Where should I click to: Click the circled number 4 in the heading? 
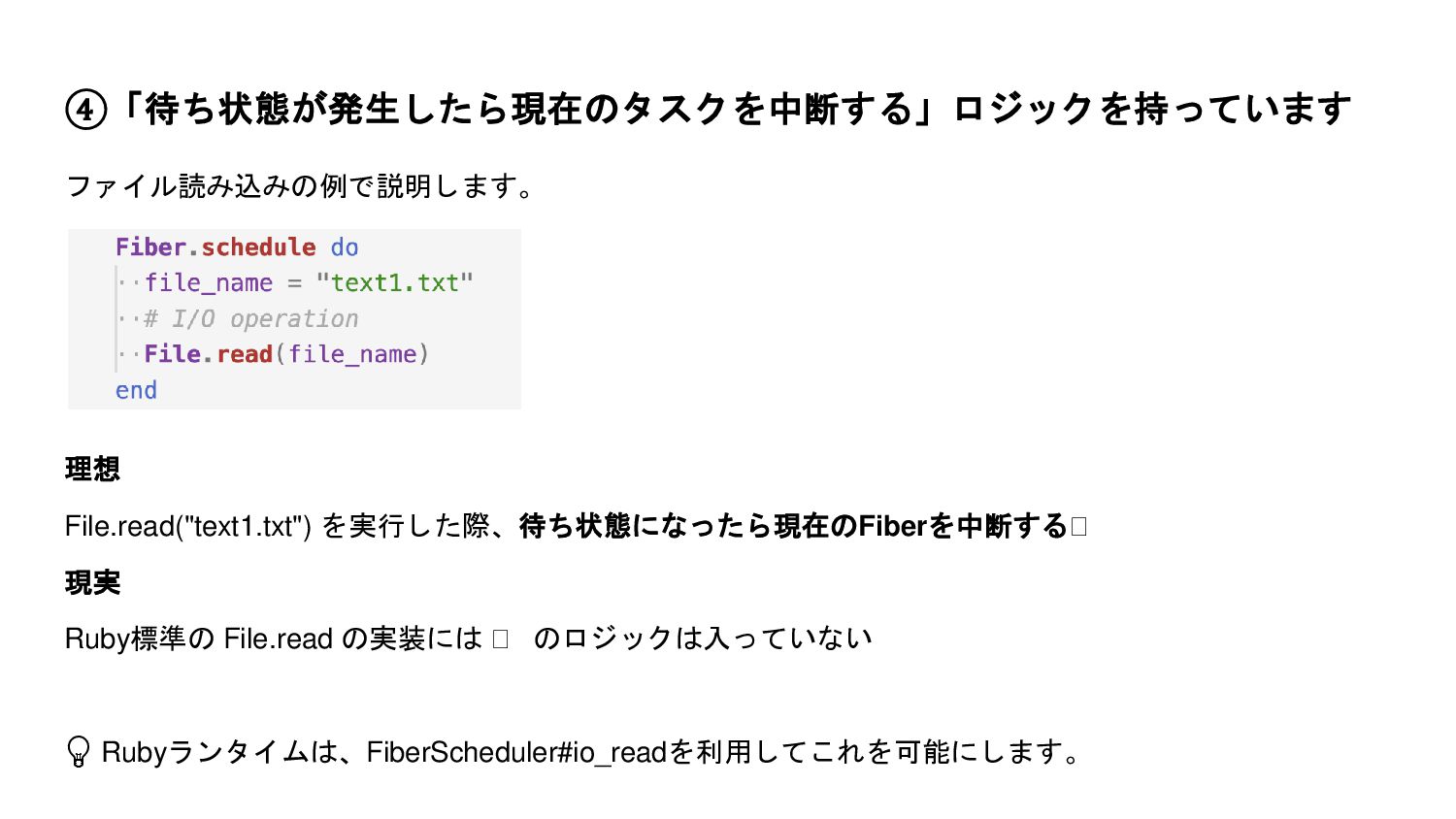click(85, 110)
